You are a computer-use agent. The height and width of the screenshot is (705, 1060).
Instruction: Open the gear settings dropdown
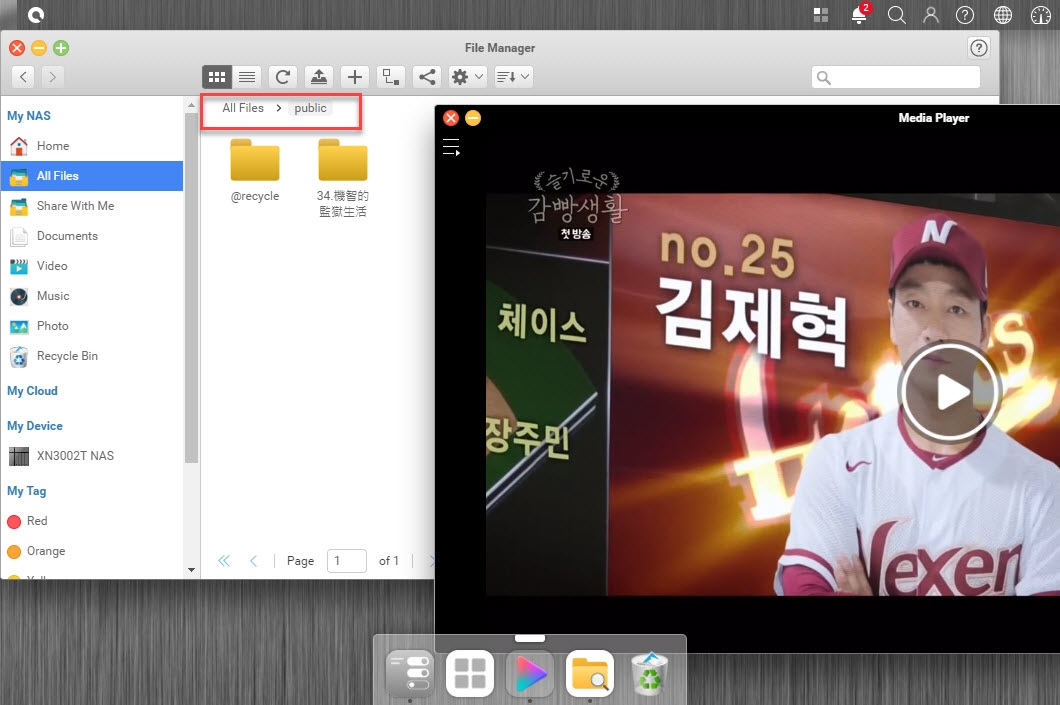click(x=467, y=77)
